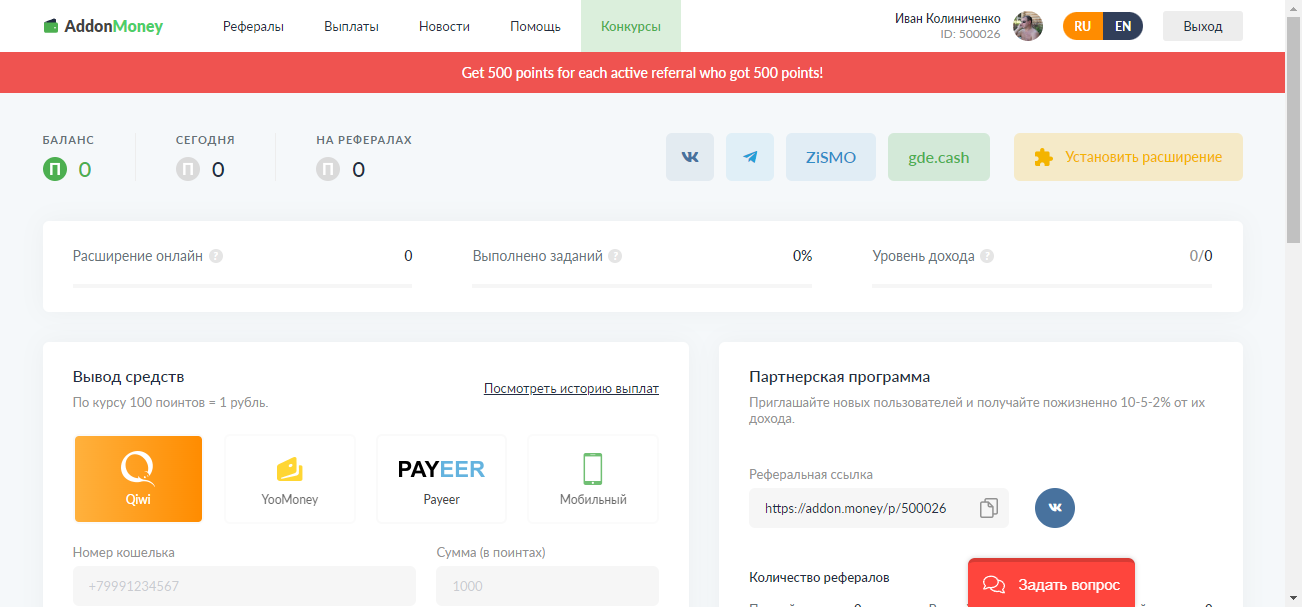Click Задать вопрос chat button
The image size is (1302, 607).
(x=1051, y=584)
